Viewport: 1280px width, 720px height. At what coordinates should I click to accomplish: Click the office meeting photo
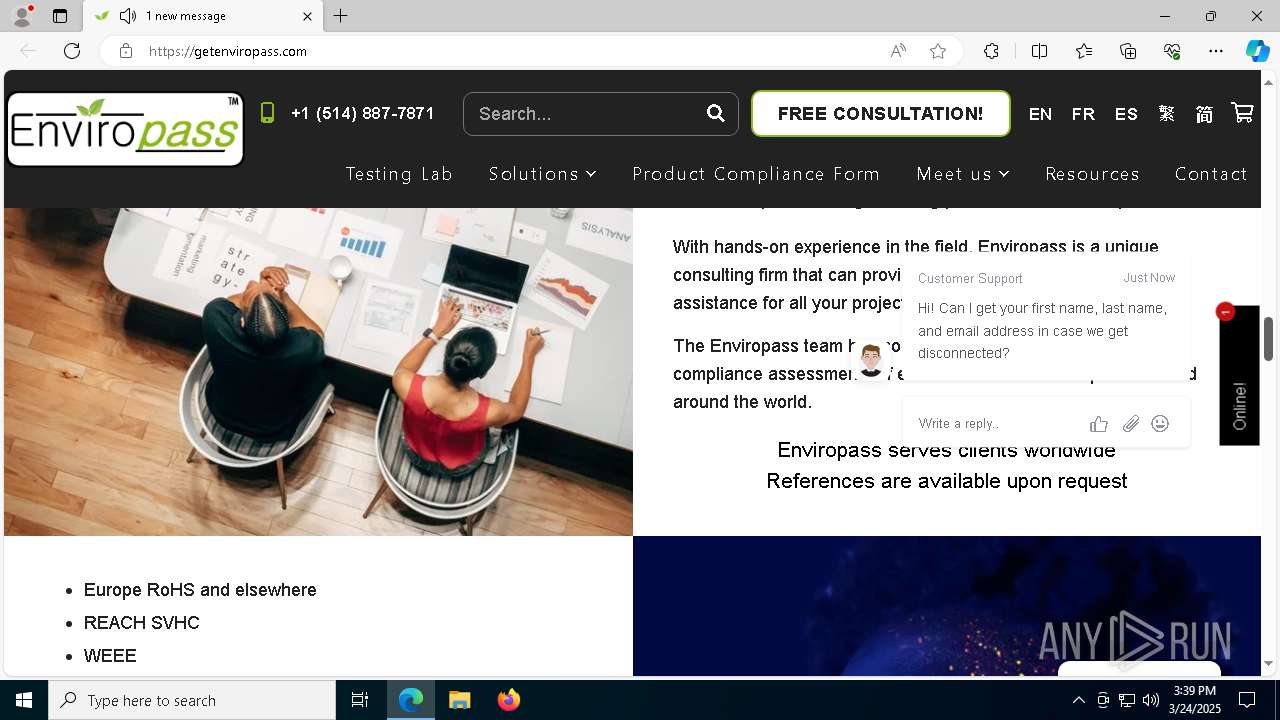pyautogui.click(x=318, y=372)
